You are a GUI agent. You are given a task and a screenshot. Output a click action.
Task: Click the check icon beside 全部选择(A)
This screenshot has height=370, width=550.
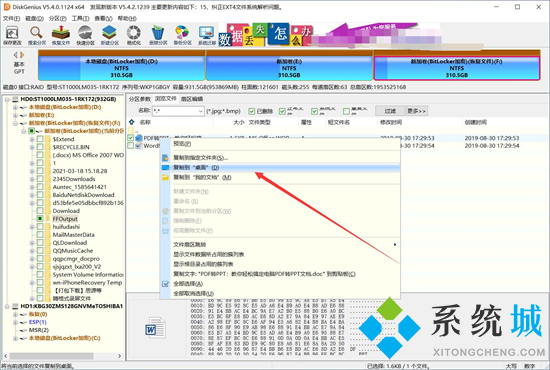tap(165, 284)
